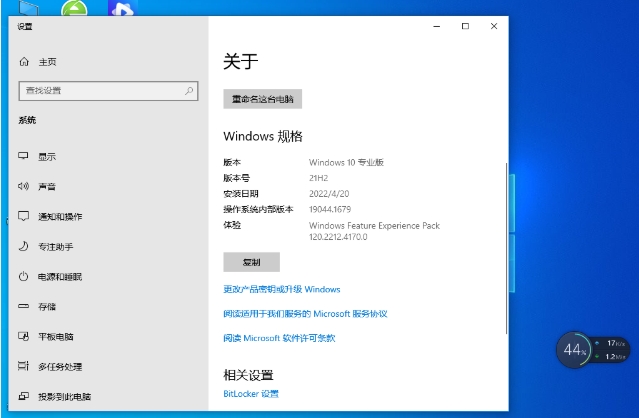Open the Microsoft 服务协议 link
The image size is (639, 418).
305,313
